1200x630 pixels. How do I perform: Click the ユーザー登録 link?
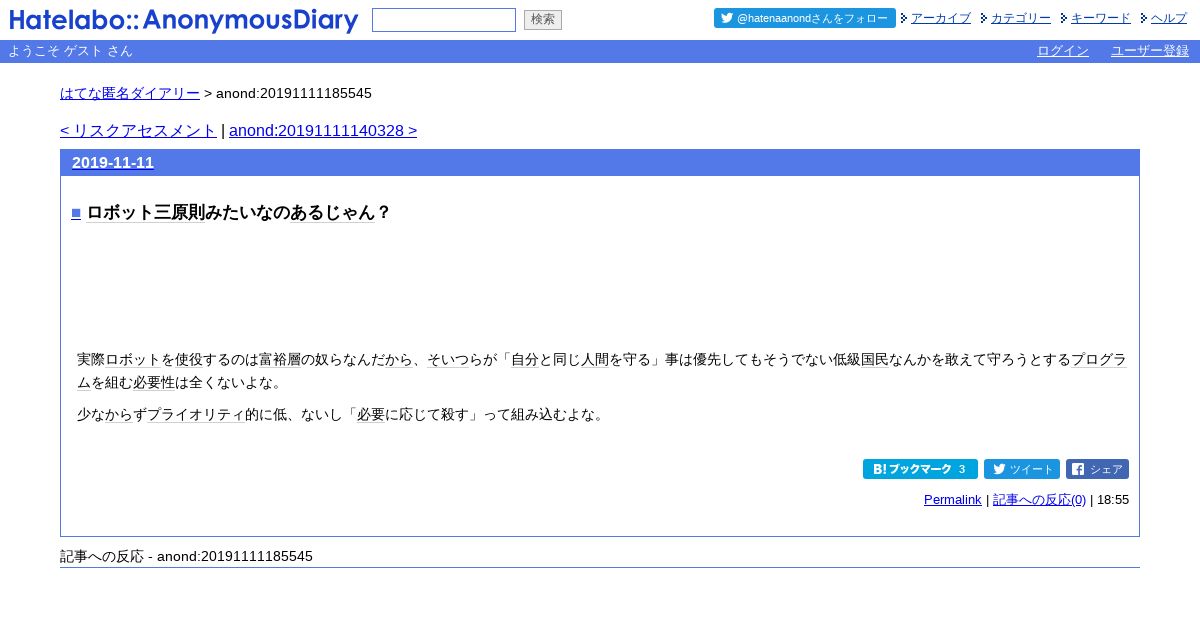tap(1150, 51)
